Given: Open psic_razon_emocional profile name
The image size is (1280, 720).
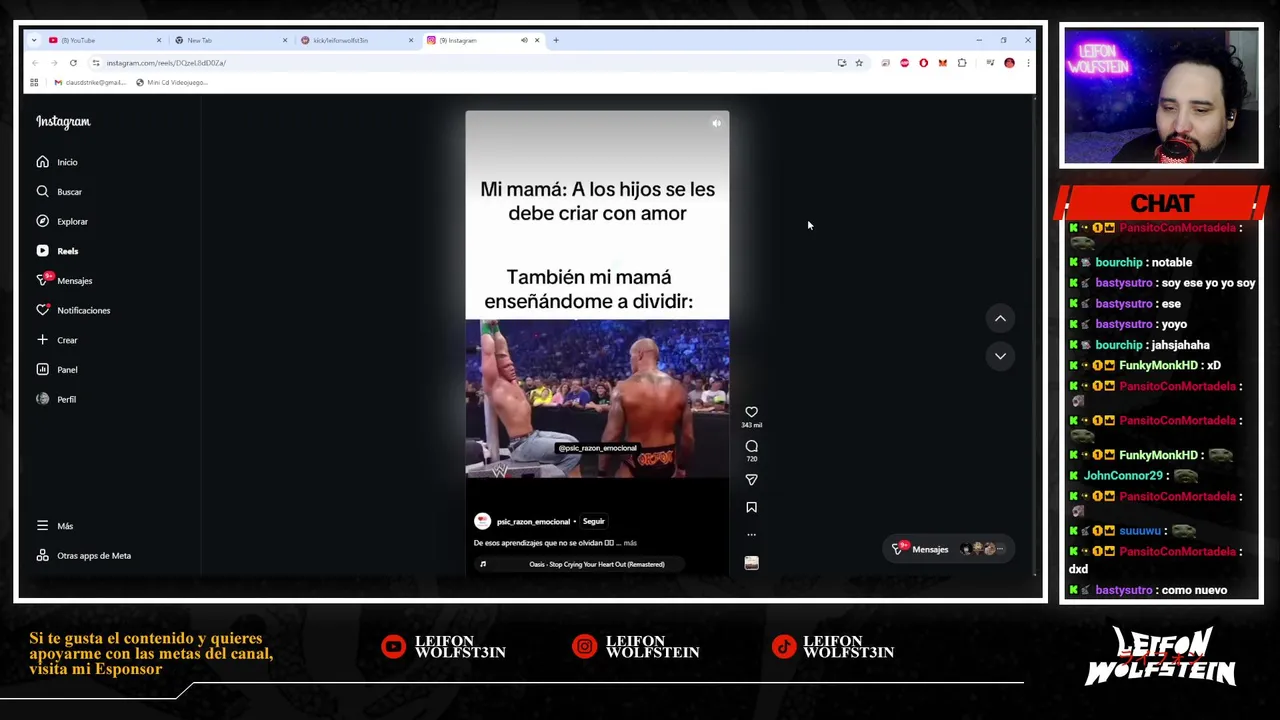Looking at the screenshot, I should (x=533, y=522).
